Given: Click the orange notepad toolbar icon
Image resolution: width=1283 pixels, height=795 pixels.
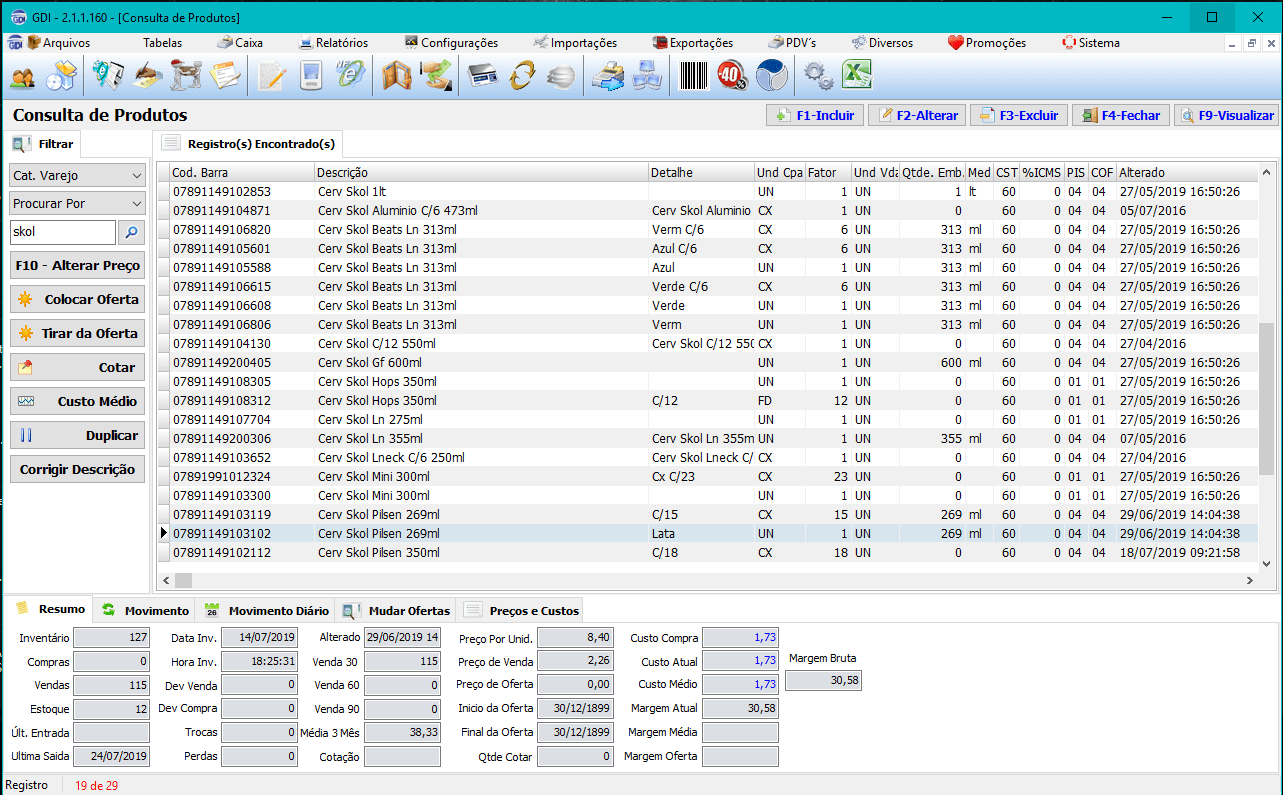Looking at the screenshot, I should pyautogui.click(x=225, y=77).
